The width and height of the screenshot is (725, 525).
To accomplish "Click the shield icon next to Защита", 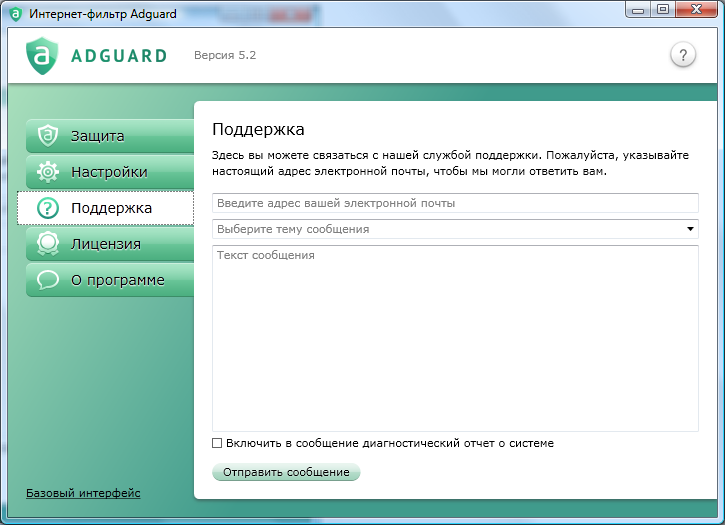I will pyautogui.click(x=48, y=136).
